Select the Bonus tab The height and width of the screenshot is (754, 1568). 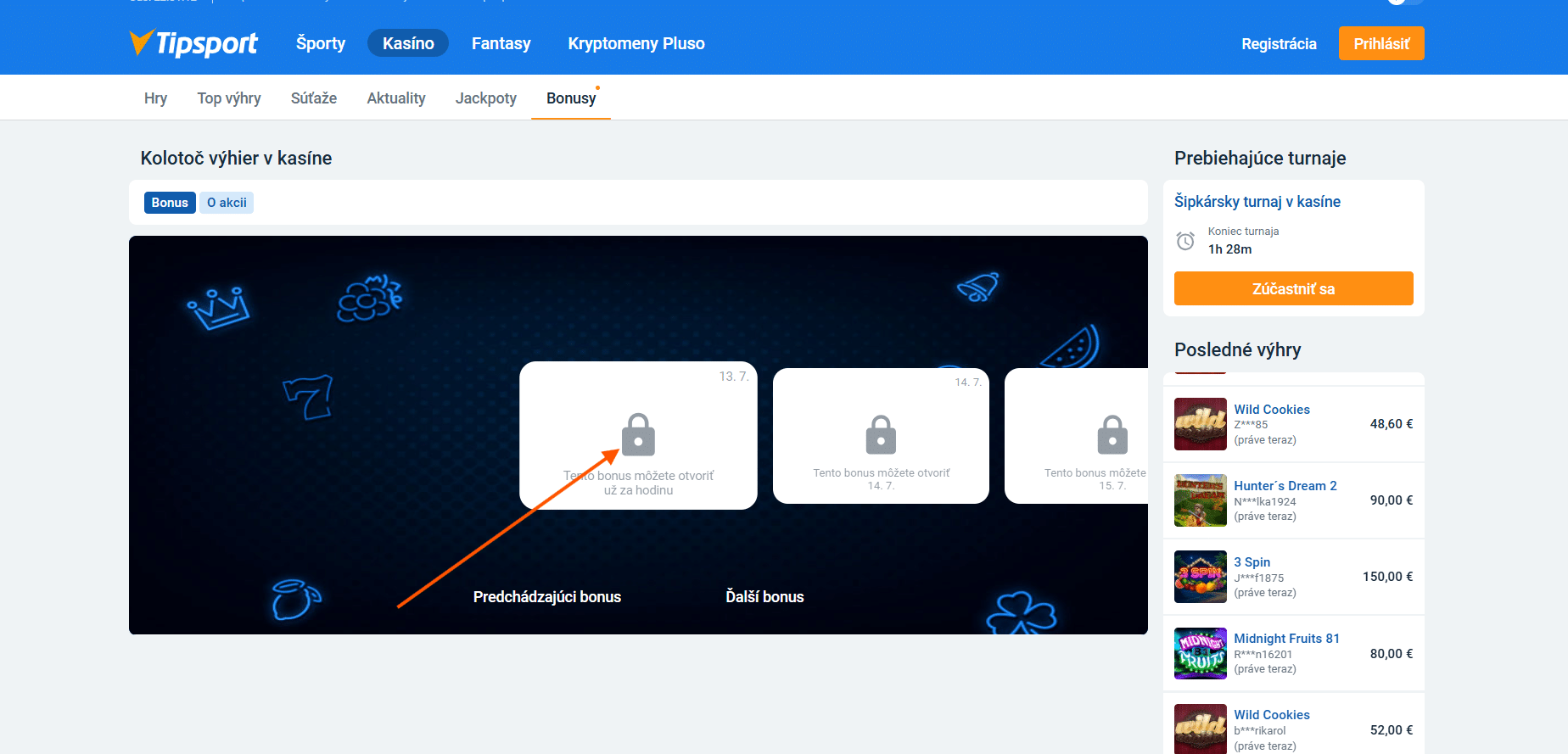pyautogui.click(x=170, y=203)
